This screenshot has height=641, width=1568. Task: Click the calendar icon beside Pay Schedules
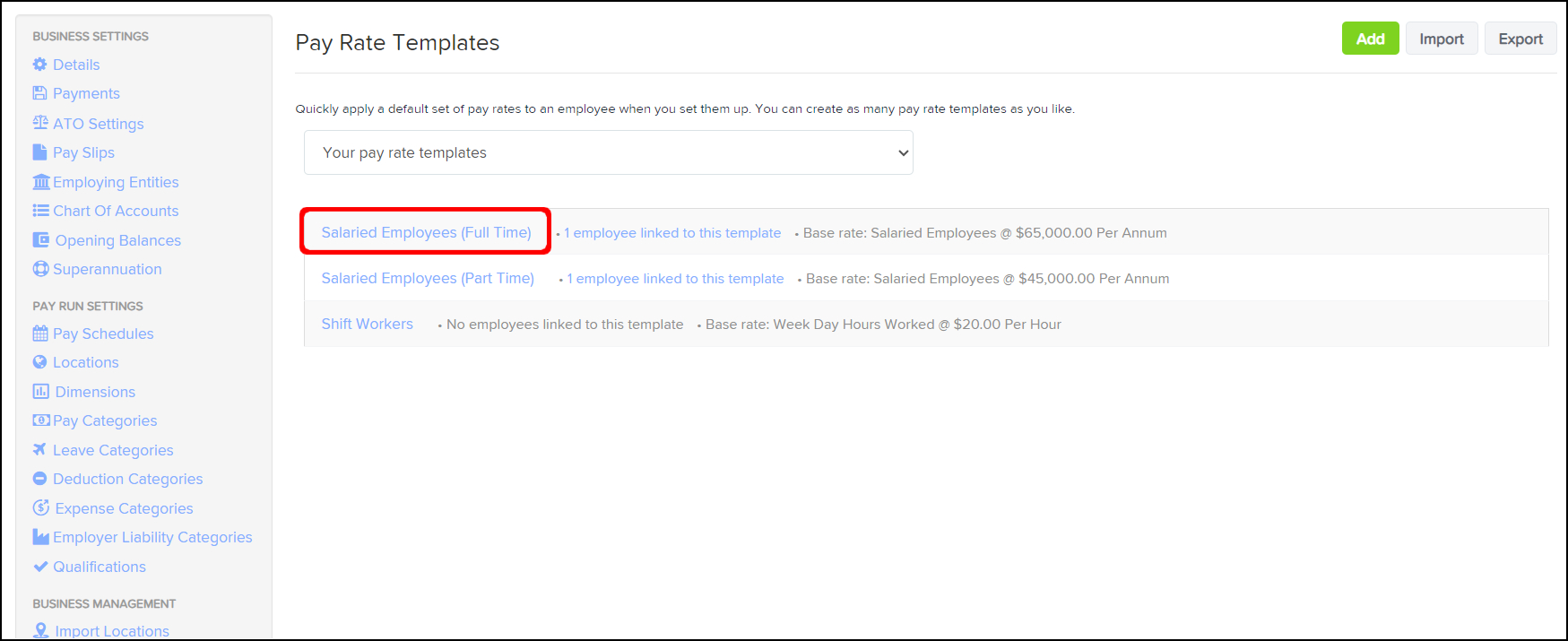tap(40, 333)
